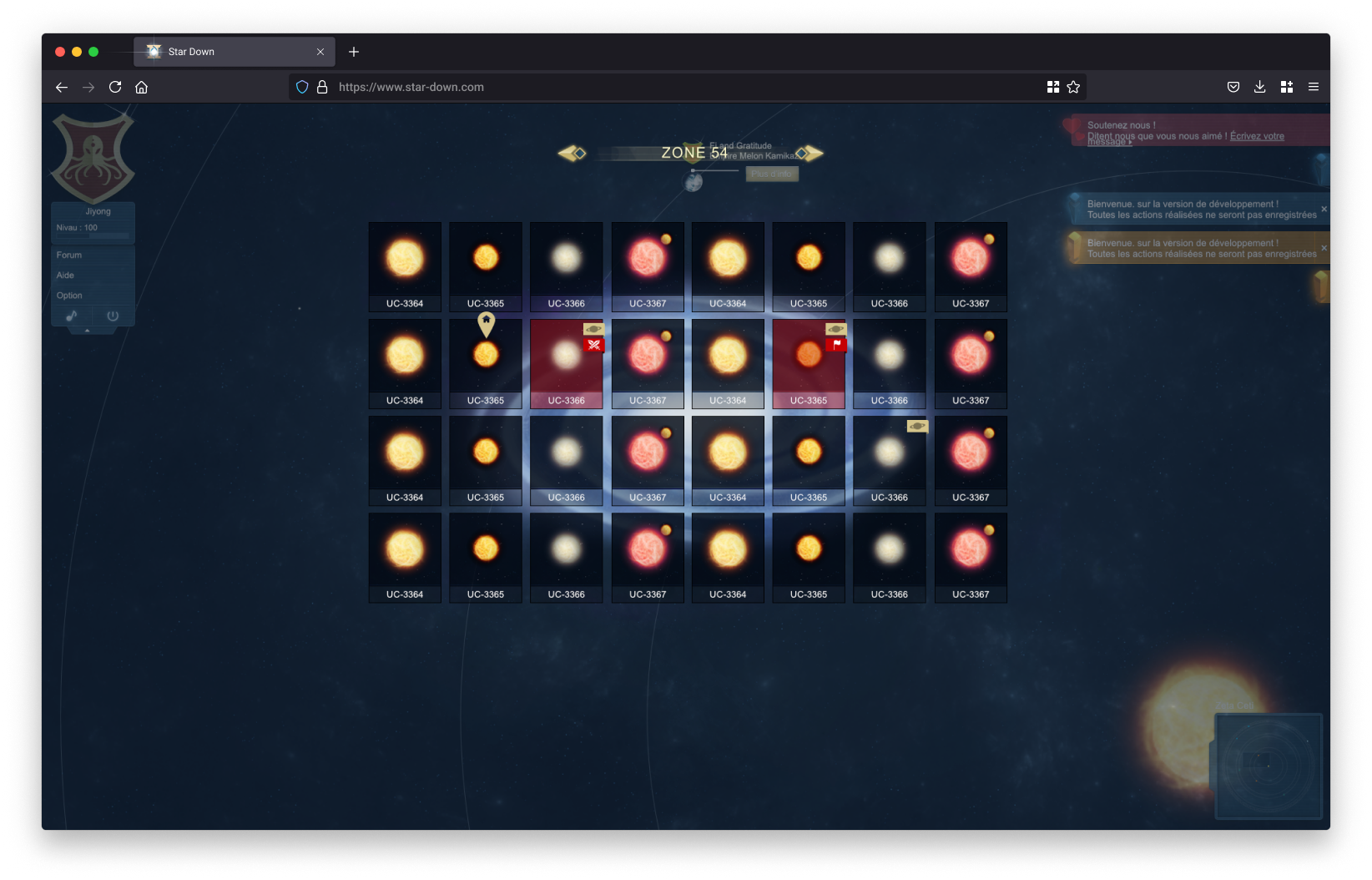Open the Option menu item
This screenshot has width=1372, height=880.
tap(69, 296)
